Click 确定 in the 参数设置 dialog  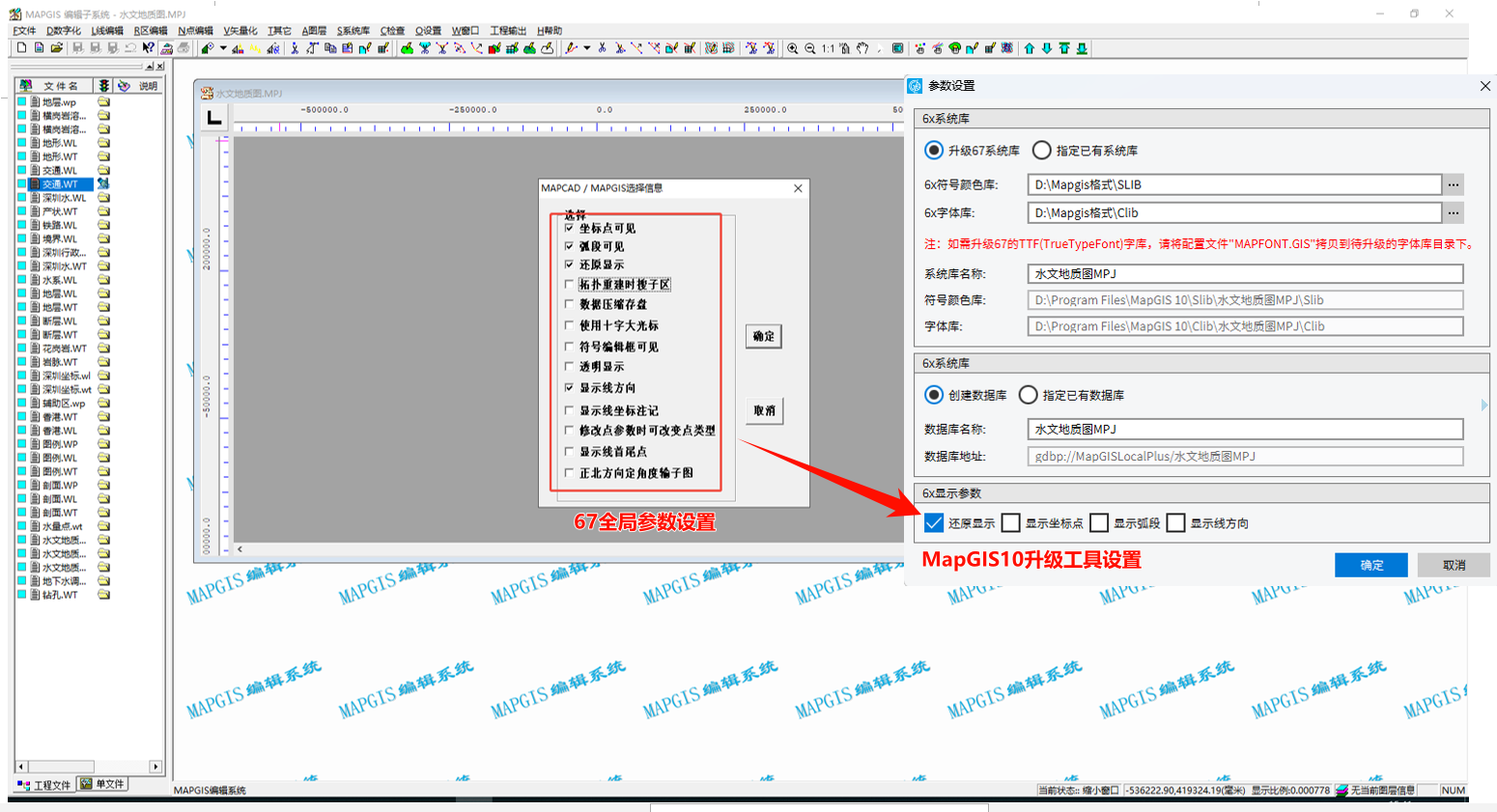1370,565
